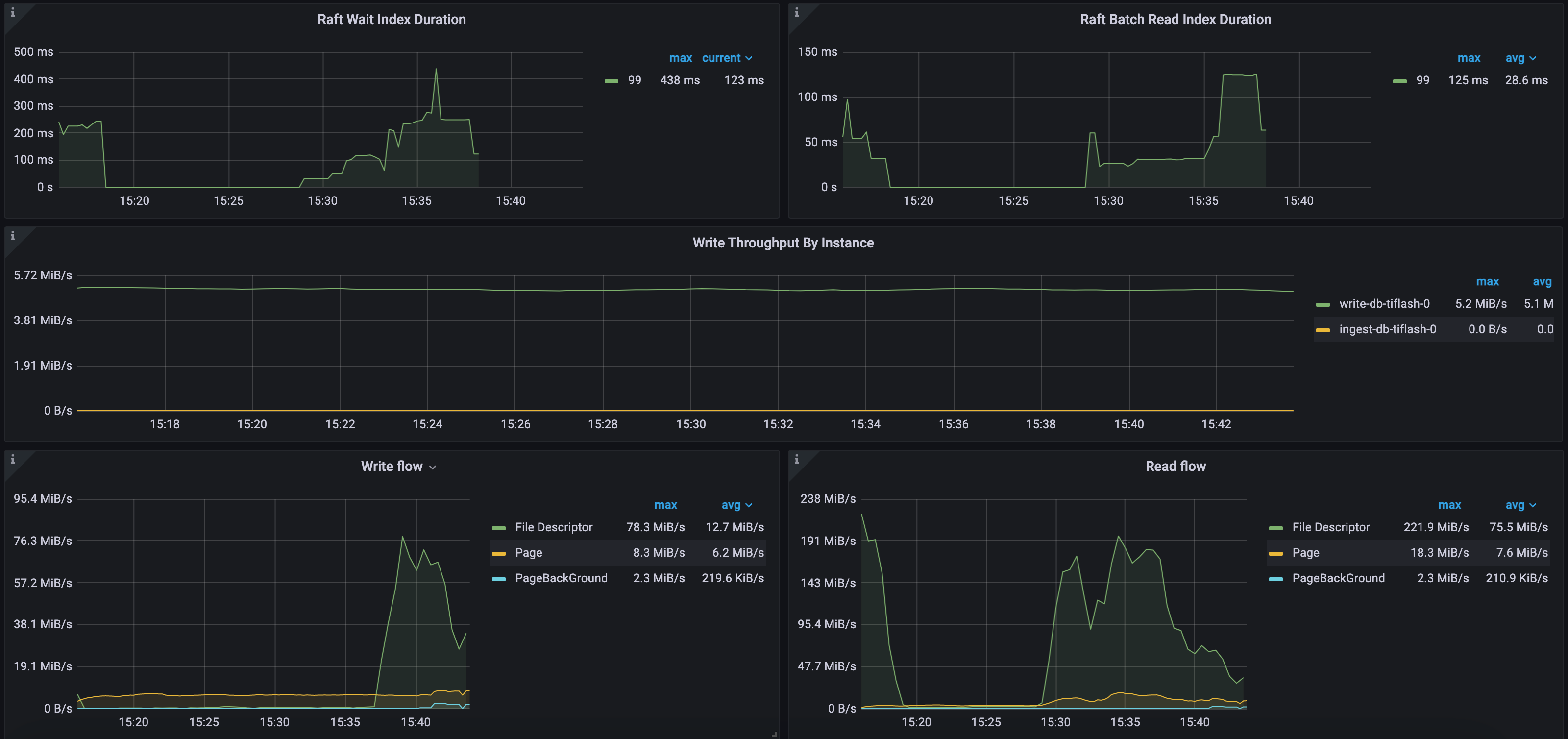Click green color swatch of 99 series in Raft Wait
Image resolution: width=1568 pixels, height=739 pixels.
click(611, 81)
